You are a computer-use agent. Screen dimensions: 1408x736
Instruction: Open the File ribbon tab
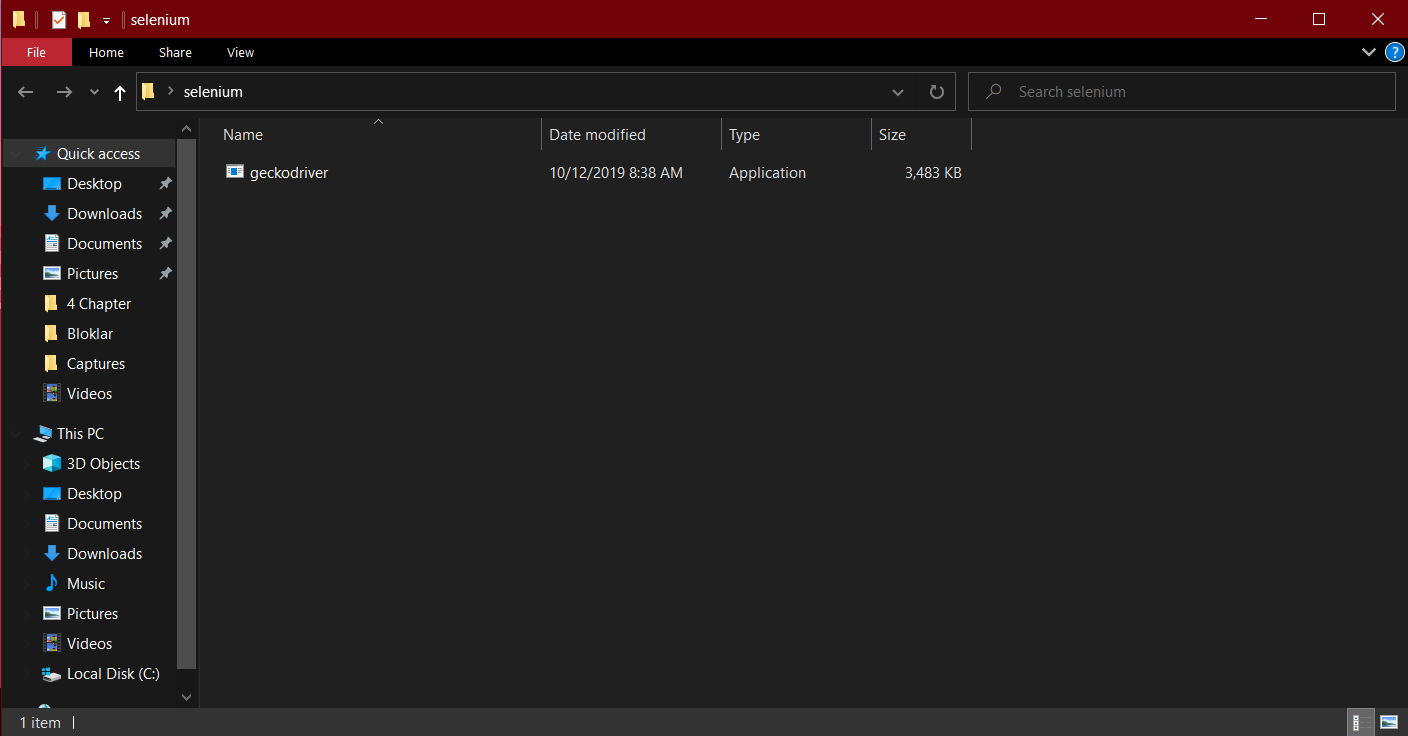[36, 52]
